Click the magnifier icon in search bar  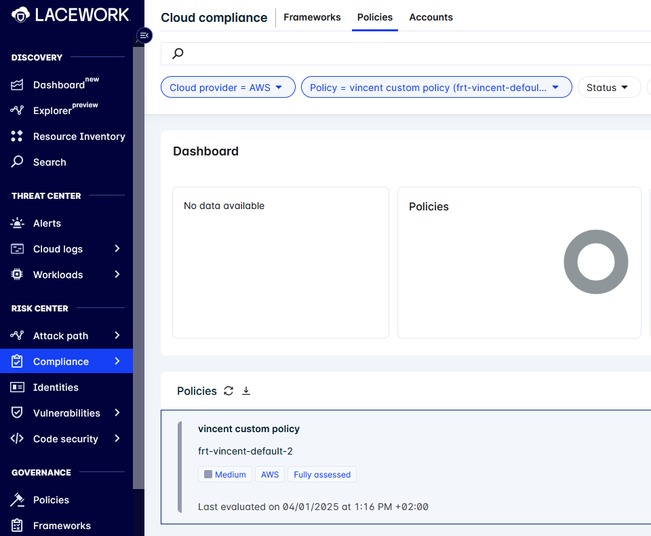coord(178,54)
